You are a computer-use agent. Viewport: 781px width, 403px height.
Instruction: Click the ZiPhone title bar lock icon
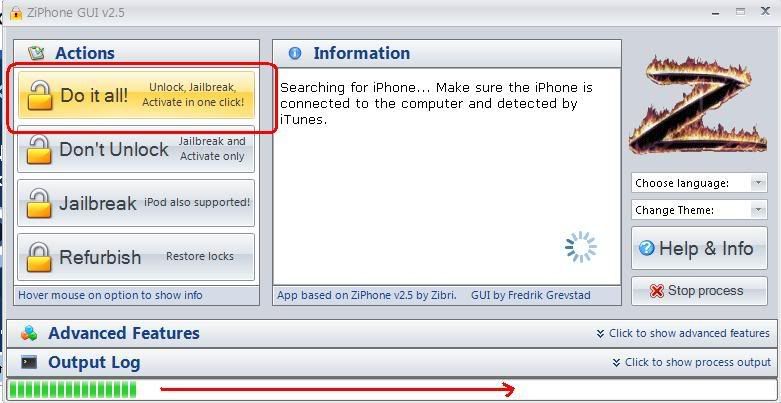[16, 12]
